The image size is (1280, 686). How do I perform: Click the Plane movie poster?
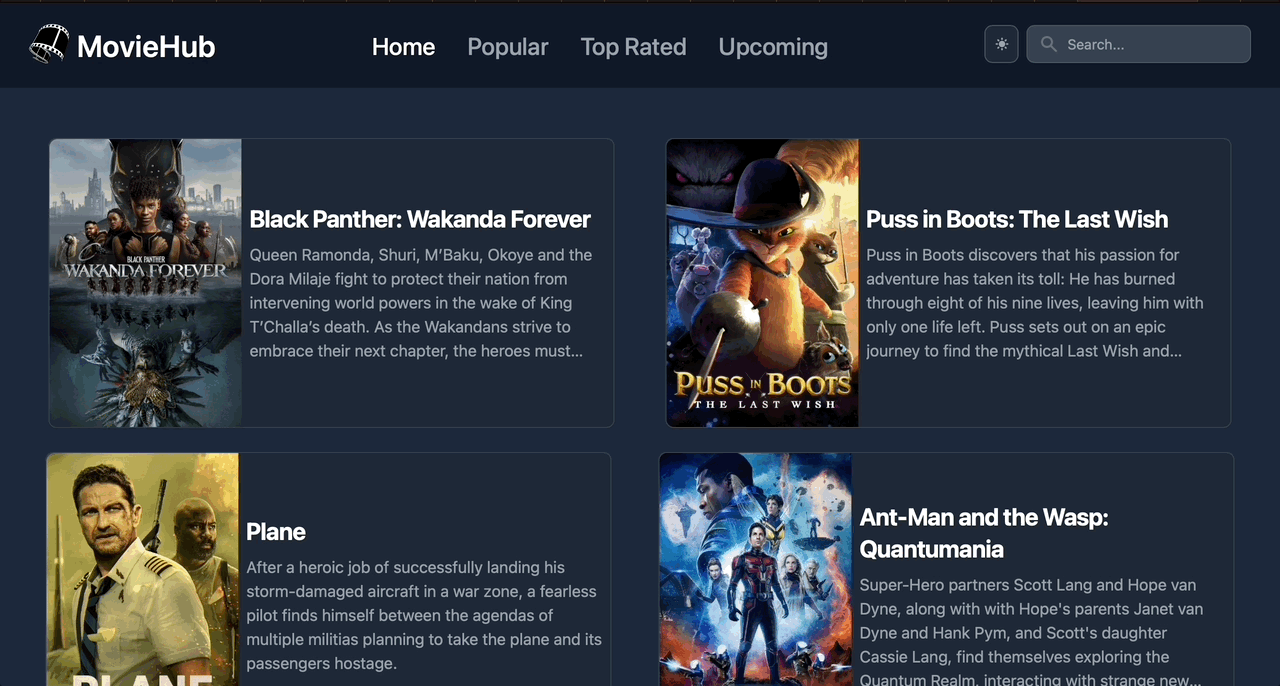[142, 570]
